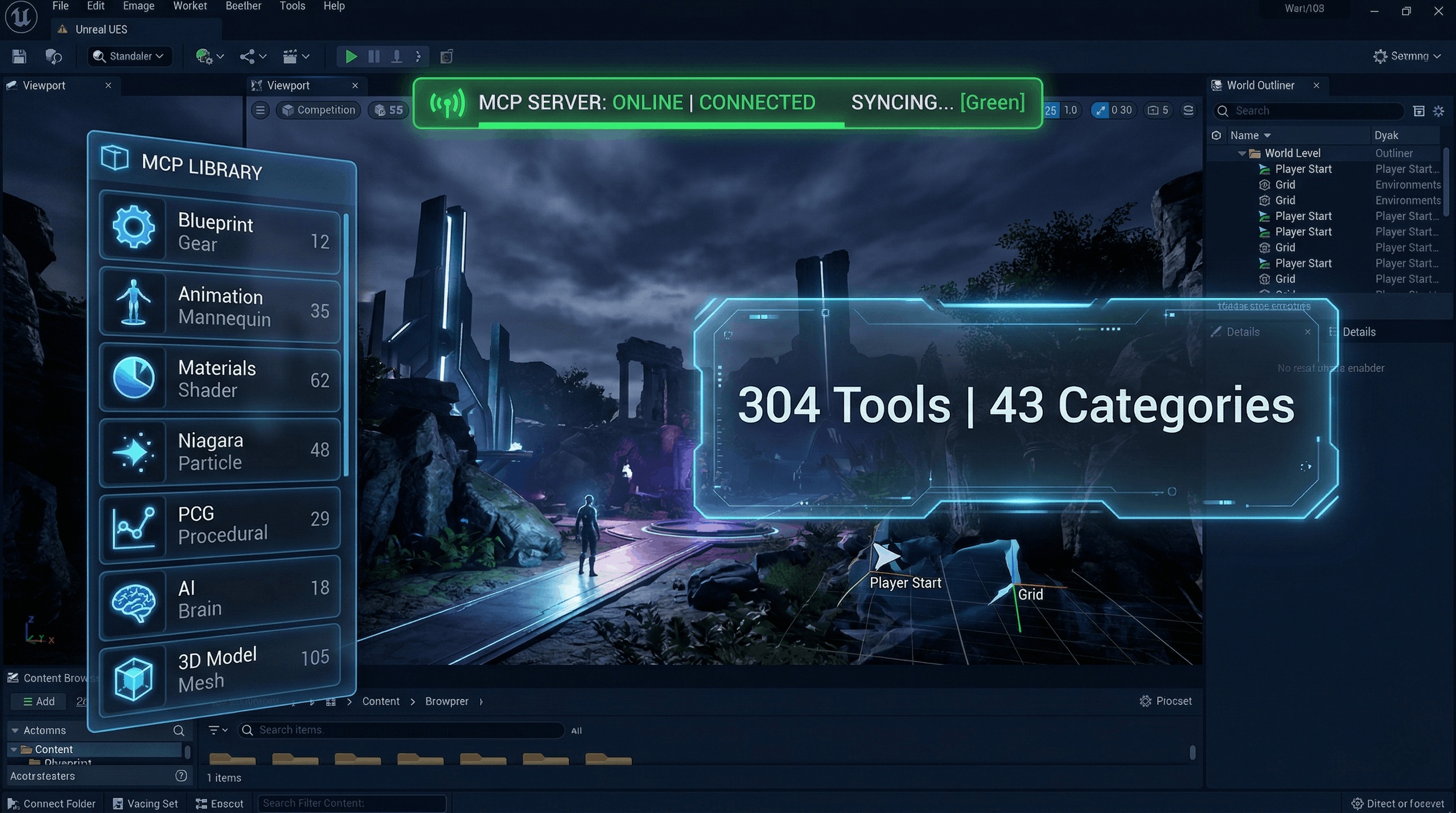The height and width of the screenshot is (813, 1456).
Task: Select the Materials Shader pie icon
Action: (x=134, y=377)
